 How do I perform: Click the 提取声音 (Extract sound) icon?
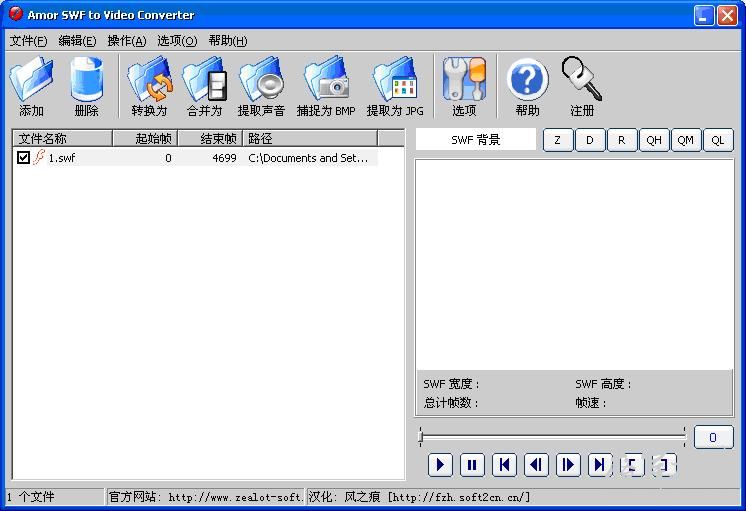point(261,79)
